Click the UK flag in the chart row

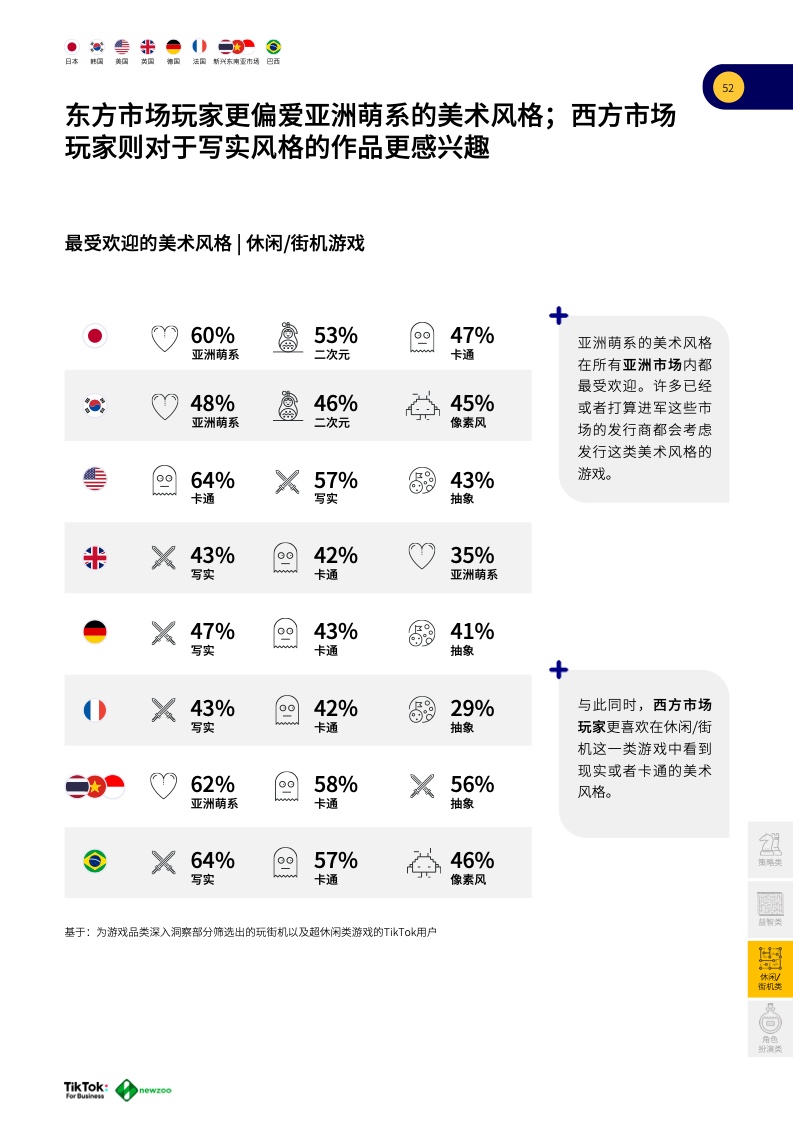click(x=95, y=557)
